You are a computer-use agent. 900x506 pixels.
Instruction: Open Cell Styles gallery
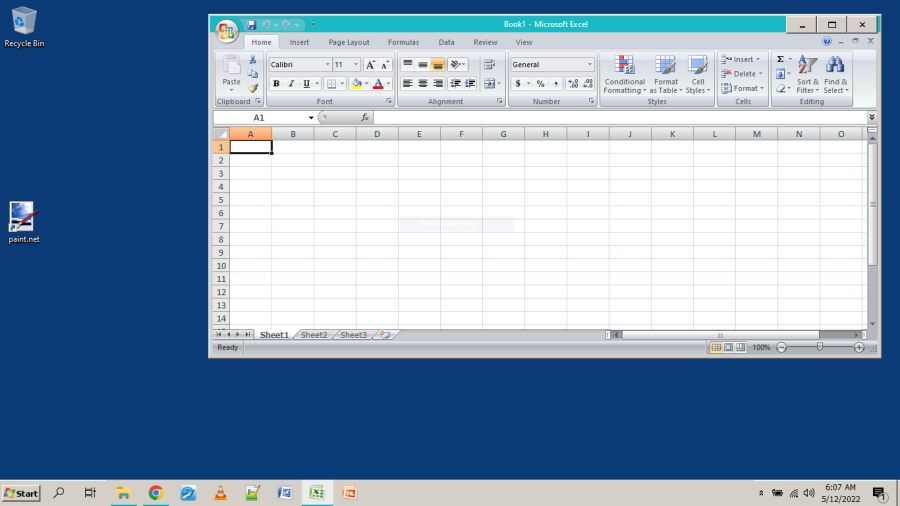pyautogui.click(x=698, y=75)
